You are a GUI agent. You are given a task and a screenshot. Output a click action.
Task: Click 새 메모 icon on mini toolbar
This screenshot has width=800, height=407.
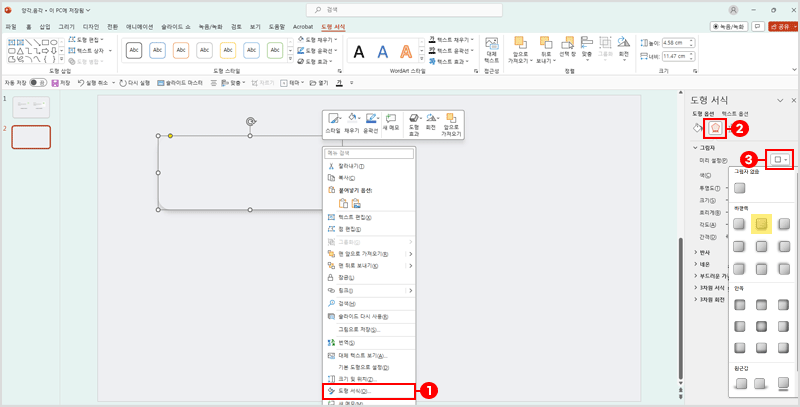click(391, 120)
